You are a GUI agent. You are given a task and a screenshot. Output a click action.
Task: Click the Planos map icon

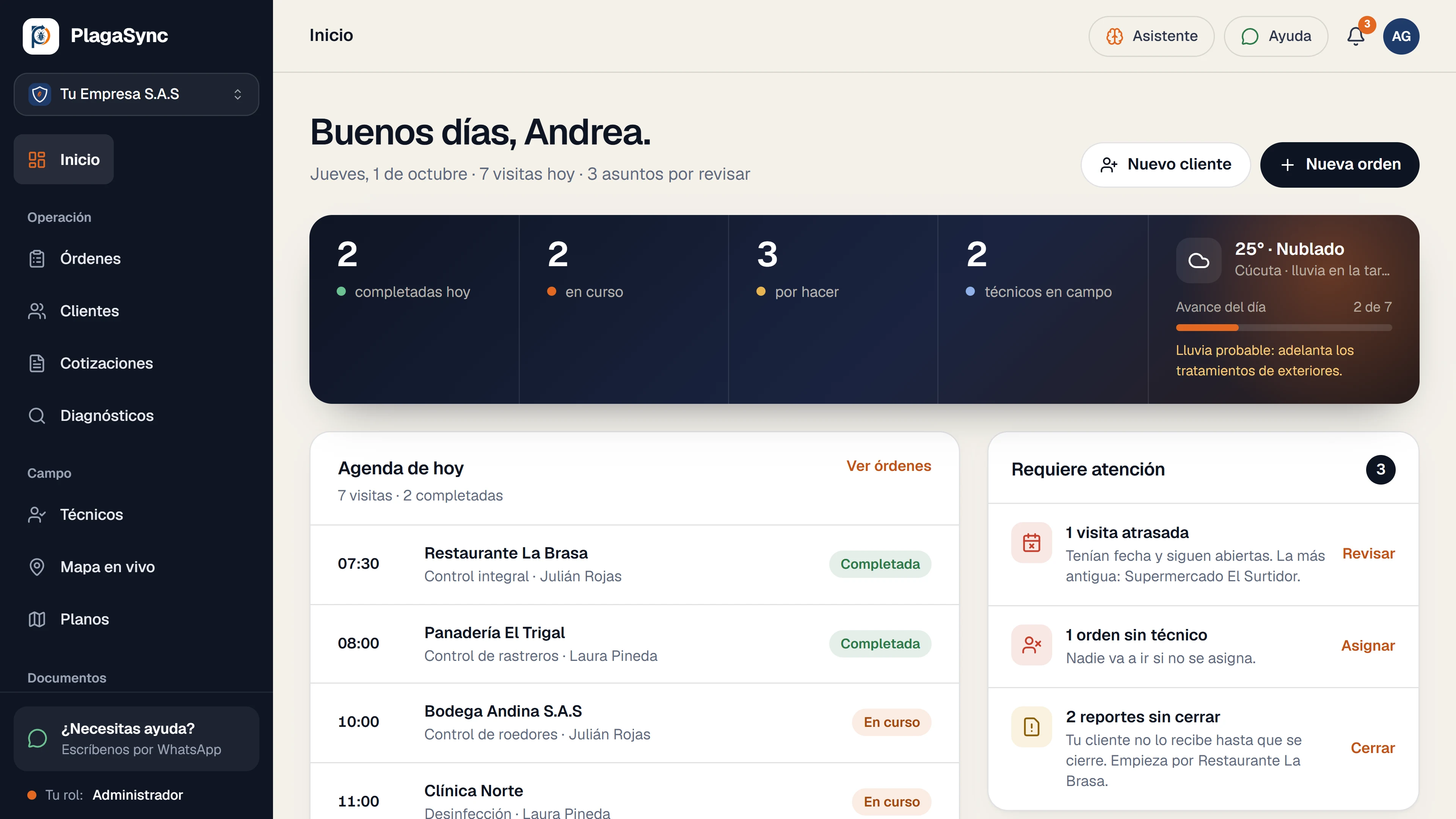(37, 620)
